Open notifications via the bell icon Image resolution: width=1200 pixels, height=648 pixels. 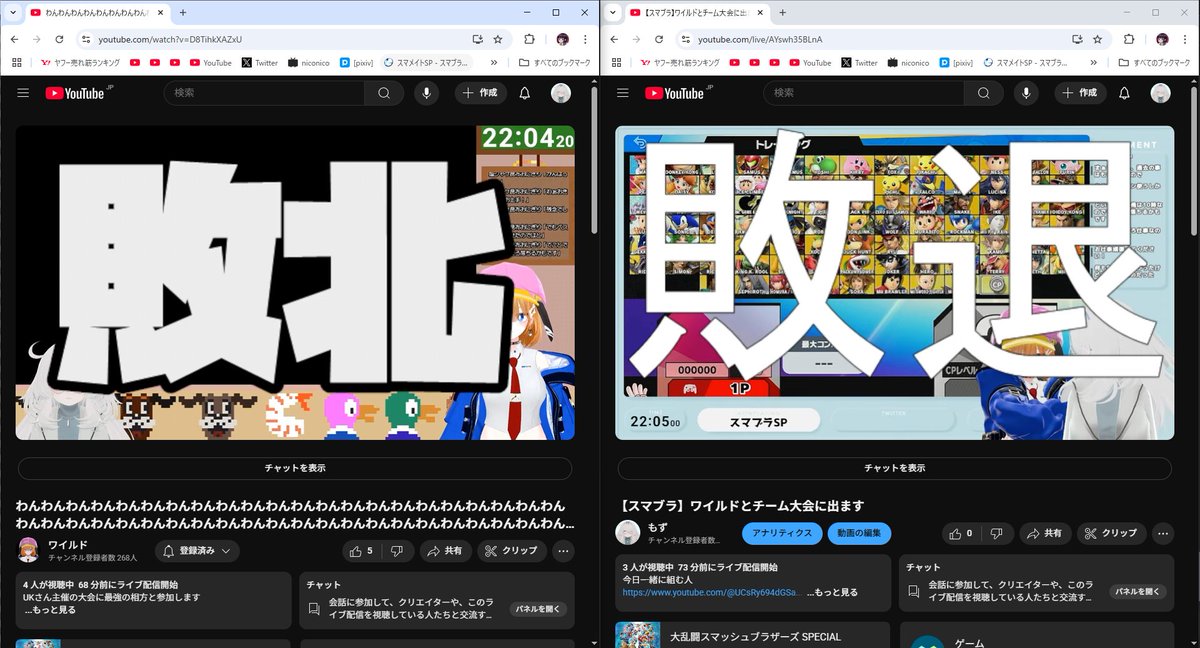pyautogui.click(x=524, y=93)
